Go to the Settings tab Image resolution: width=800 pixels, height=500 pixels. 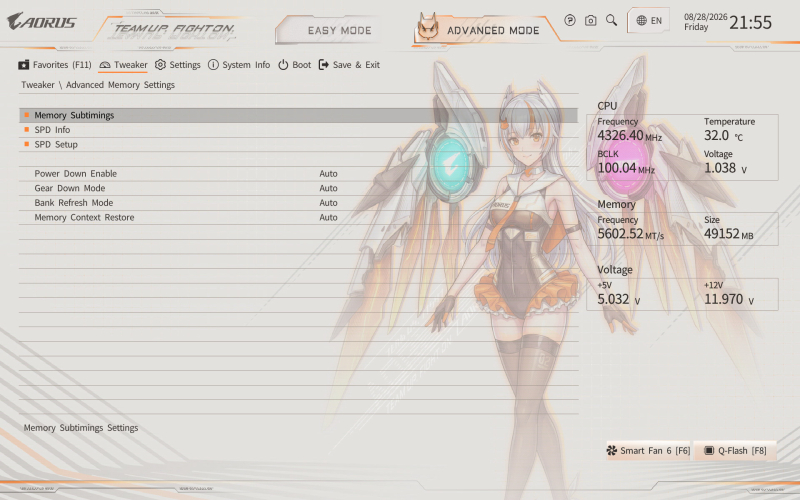[x=178, y=65]
